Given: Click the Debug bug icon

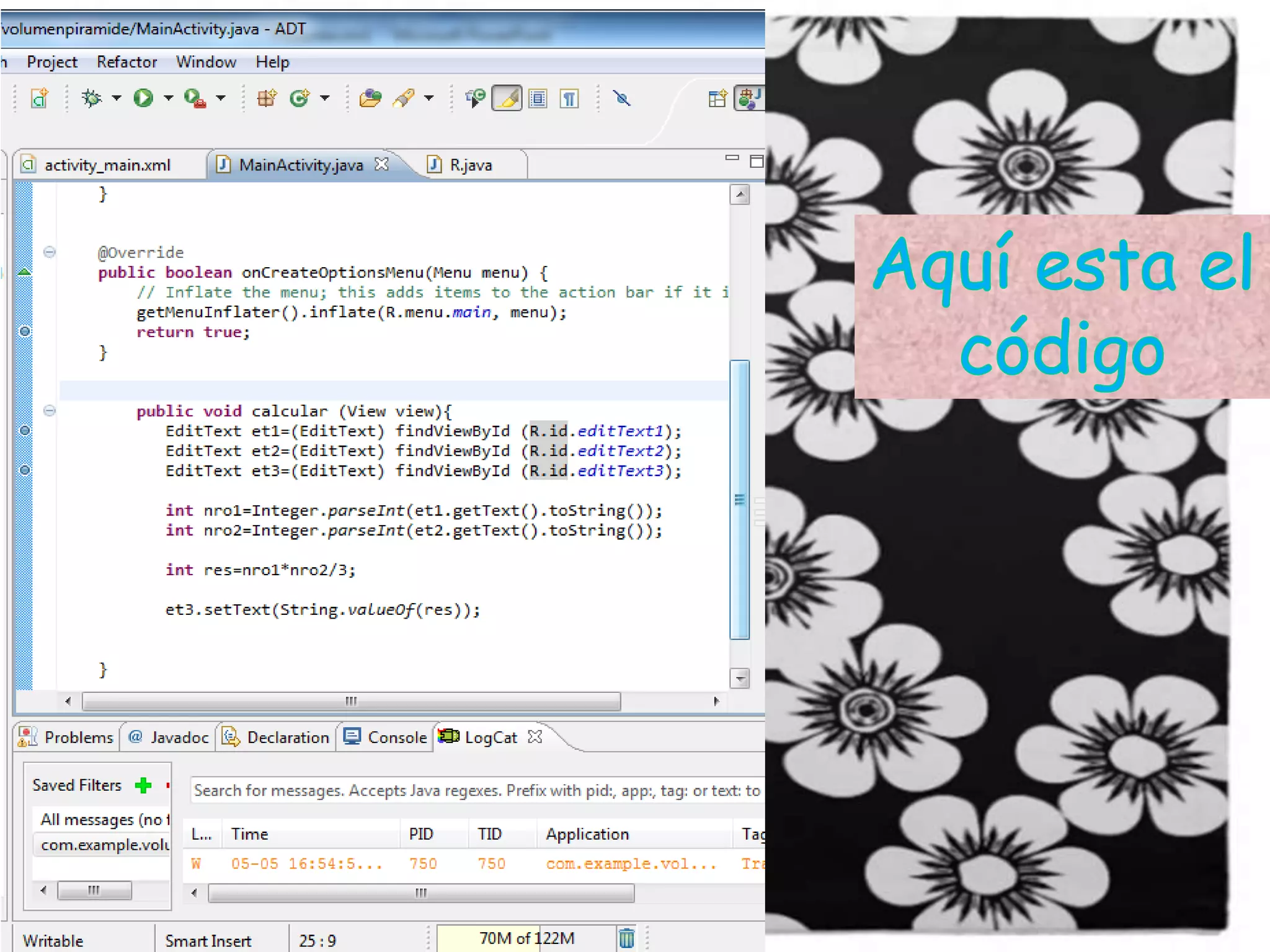Looking at the screenshot, I should 92,98.
